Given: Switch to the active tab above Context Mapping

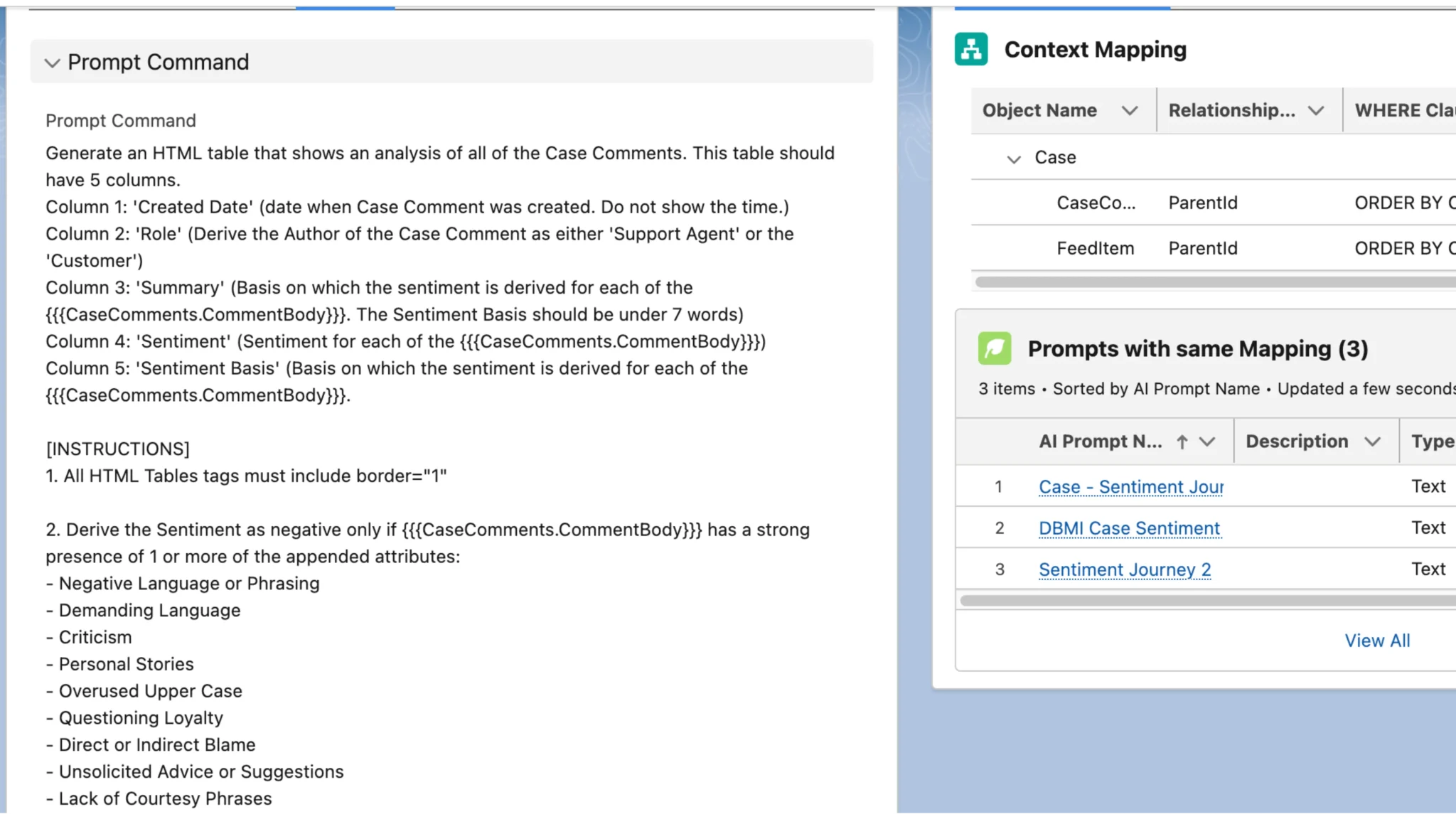Looking at the screenshot, I should [x=1061, y=5].
